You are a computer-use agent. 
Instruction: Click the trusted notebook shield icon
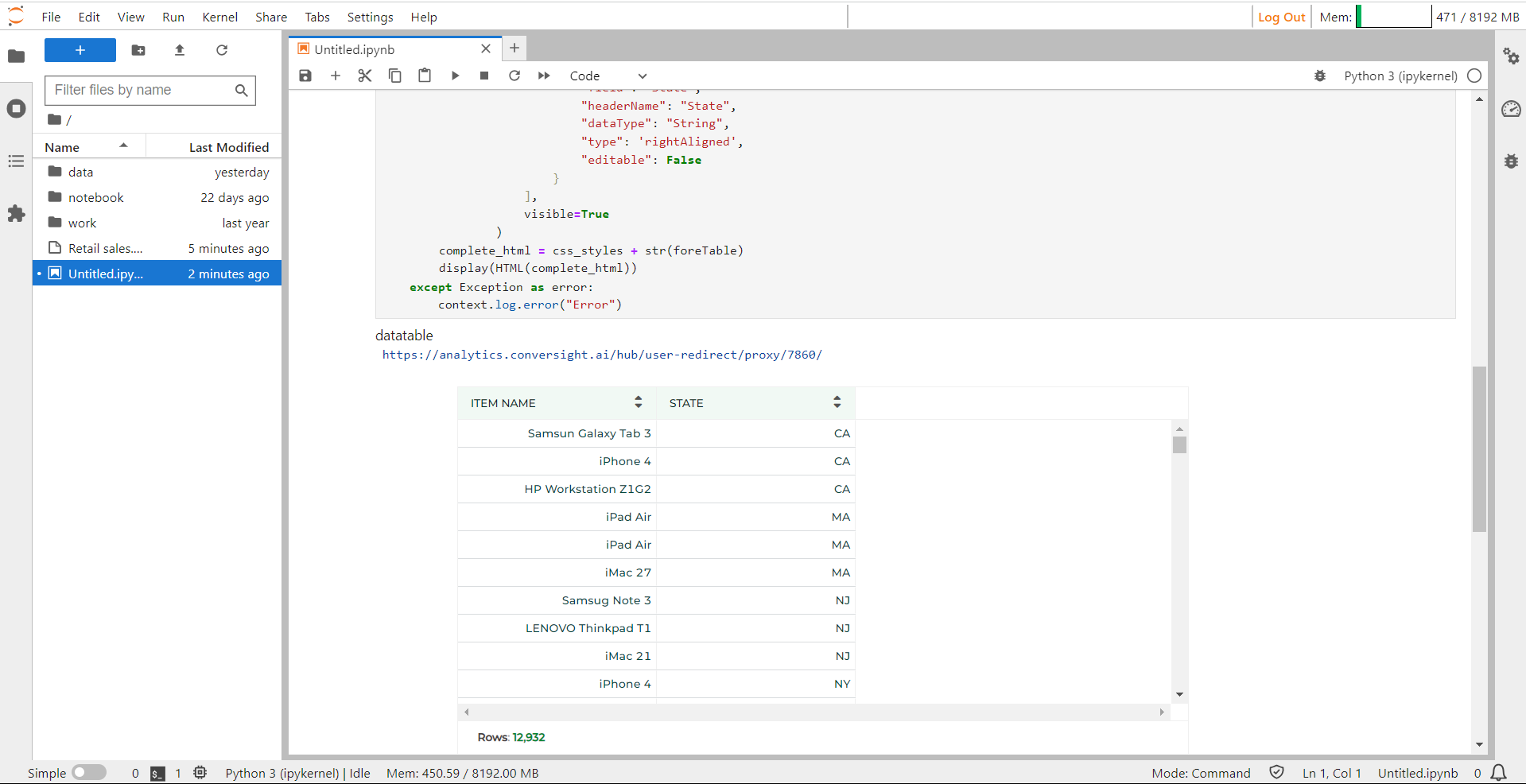click(1276, 772)
